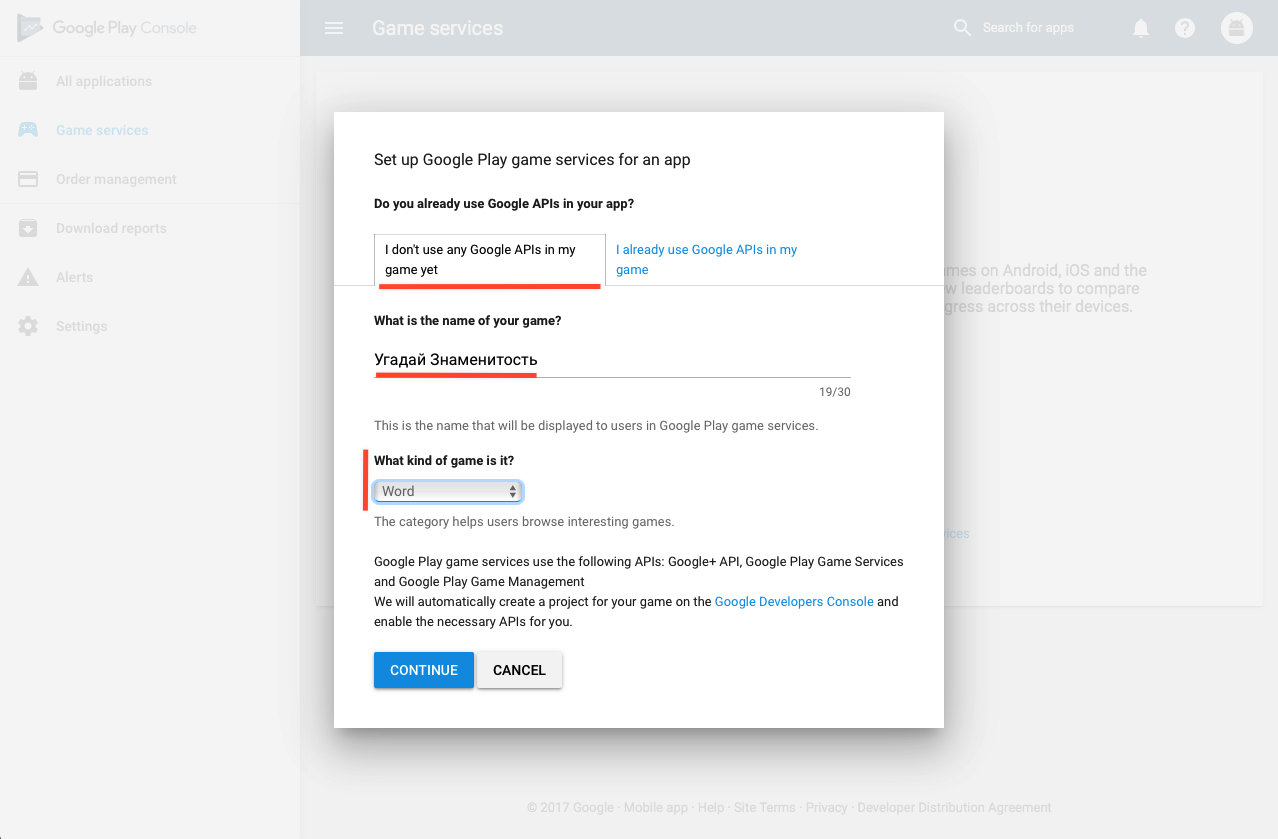Select the "I don't use any Google APIs" tab
The height and width of the screenshot is (839, 1278).
(x=490, y=260)
